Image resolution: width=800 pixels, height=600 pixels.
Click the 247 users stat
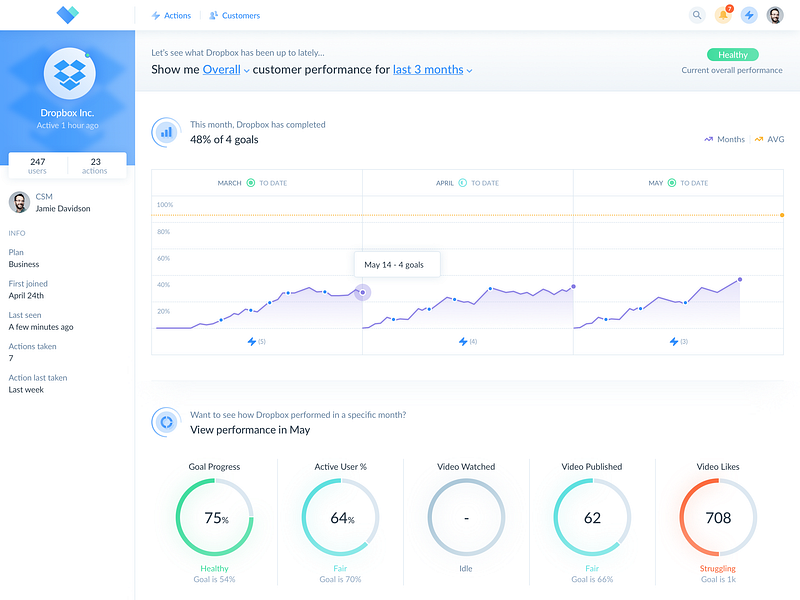pos(38,166)
